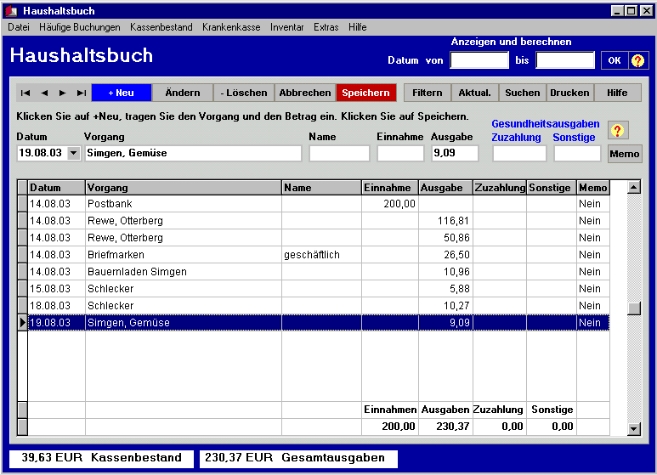Screen dimensions: 657x475
Task: Open the Extras menu
Action: [x=325, y=26]
